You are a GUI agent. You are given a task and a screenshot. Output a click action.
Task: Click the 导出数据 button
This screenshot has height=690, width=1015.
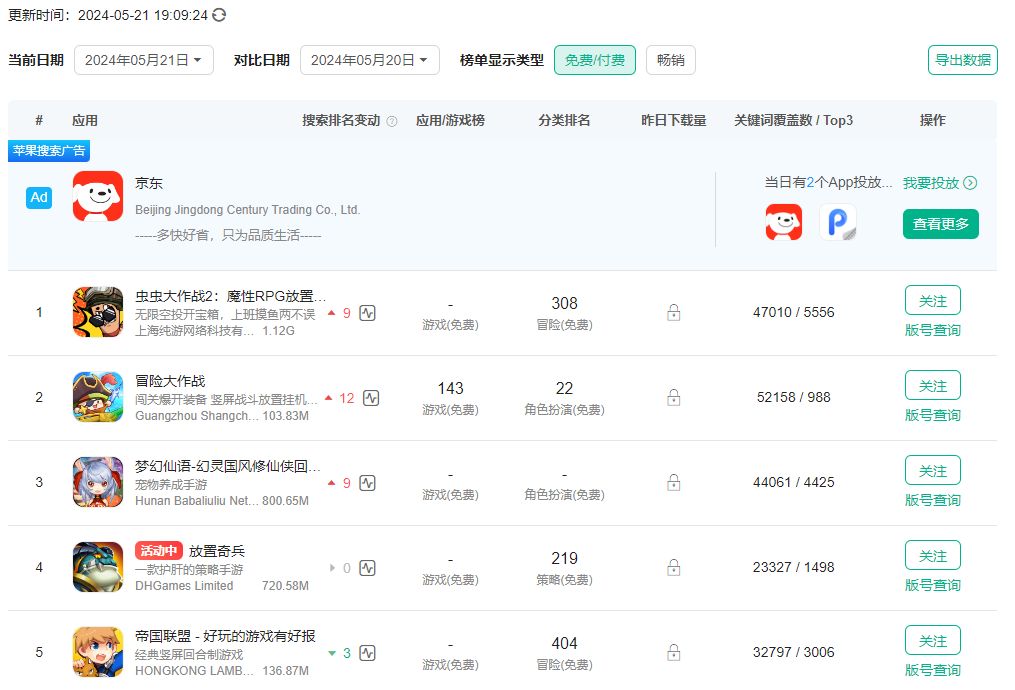point(963,60)
